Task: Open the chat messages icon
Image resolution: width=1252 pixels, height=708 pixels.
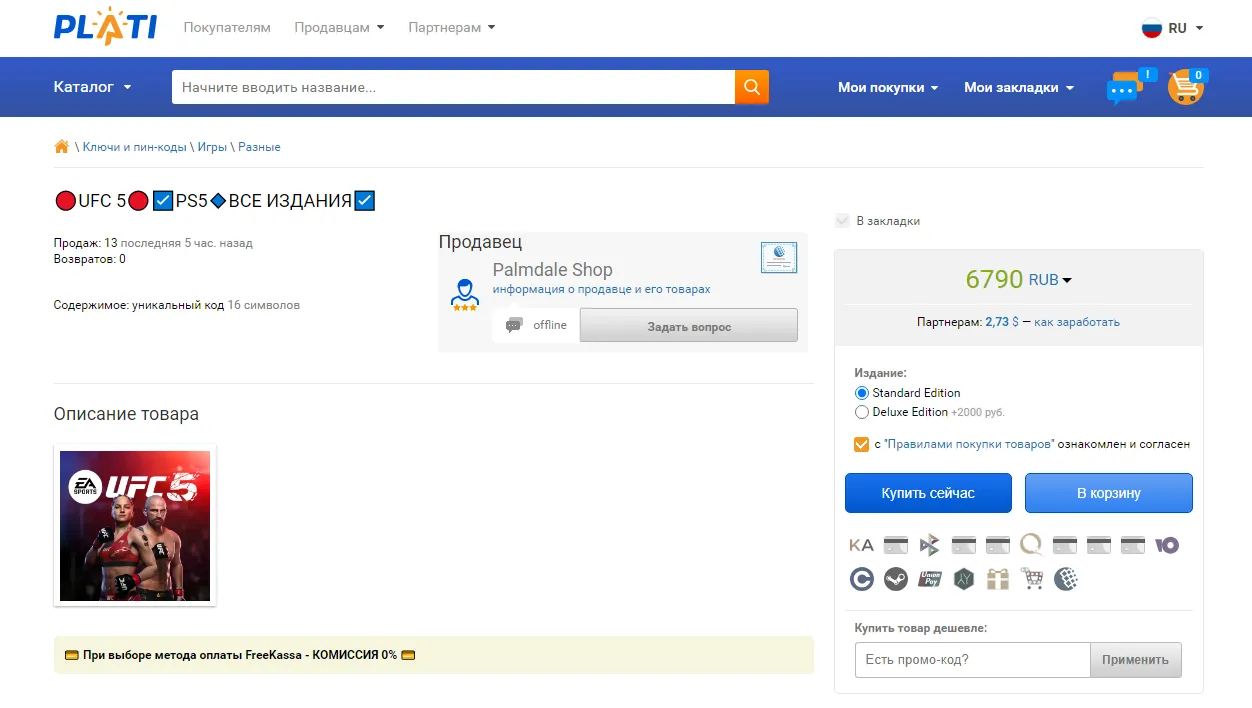Action: point(1125,88)
